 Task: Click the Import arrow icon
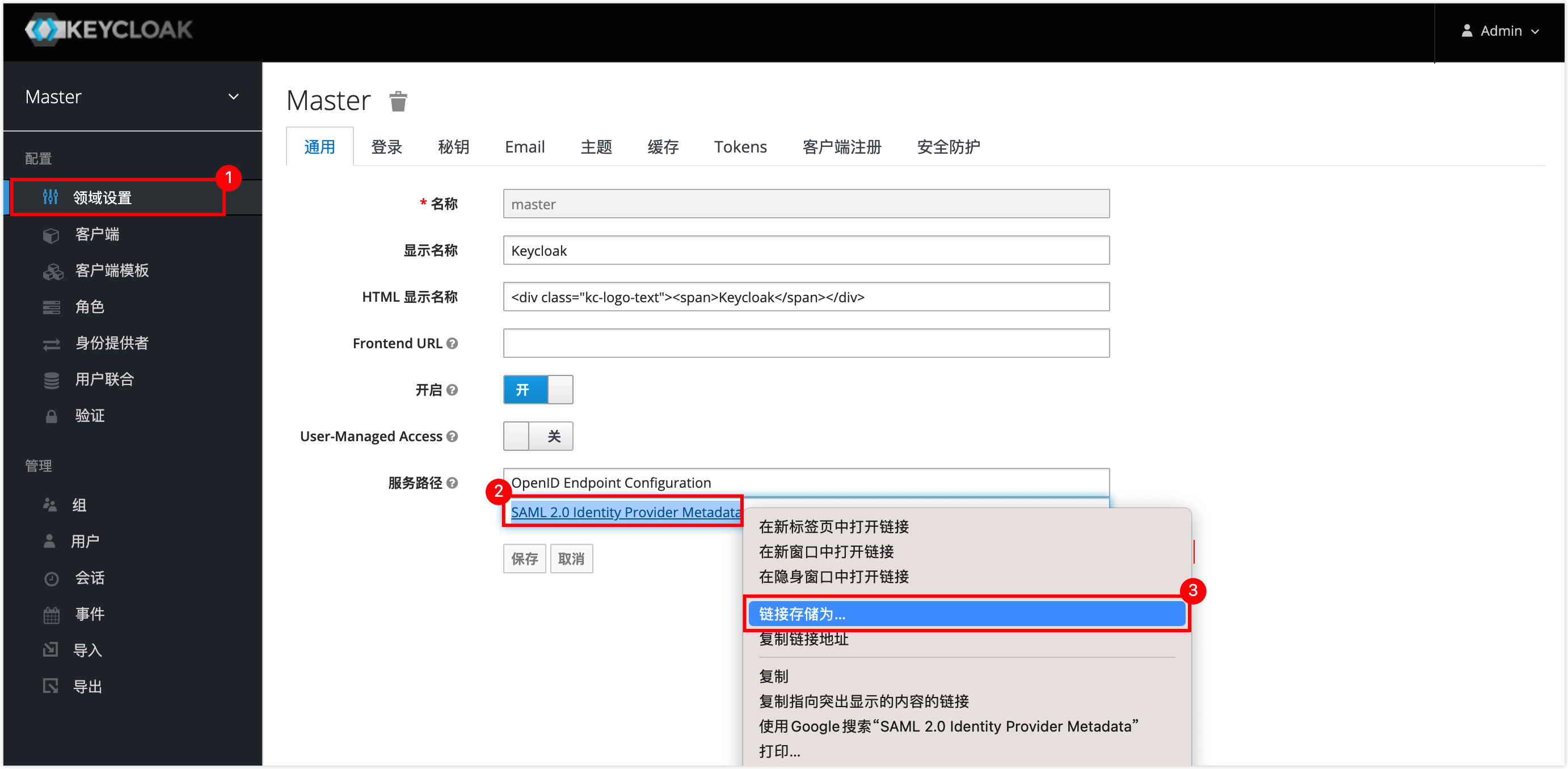(x=50, y=650)
